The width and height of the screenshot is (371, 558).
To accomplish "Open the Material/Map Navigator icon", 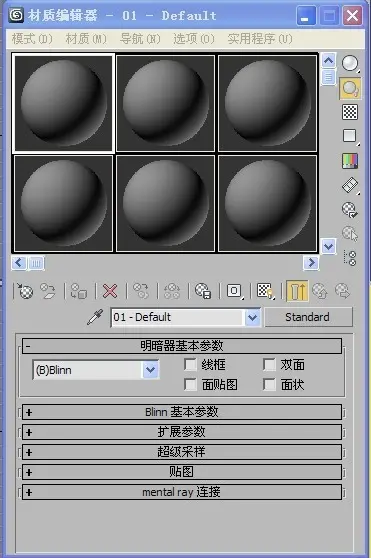I will [350, 258].
